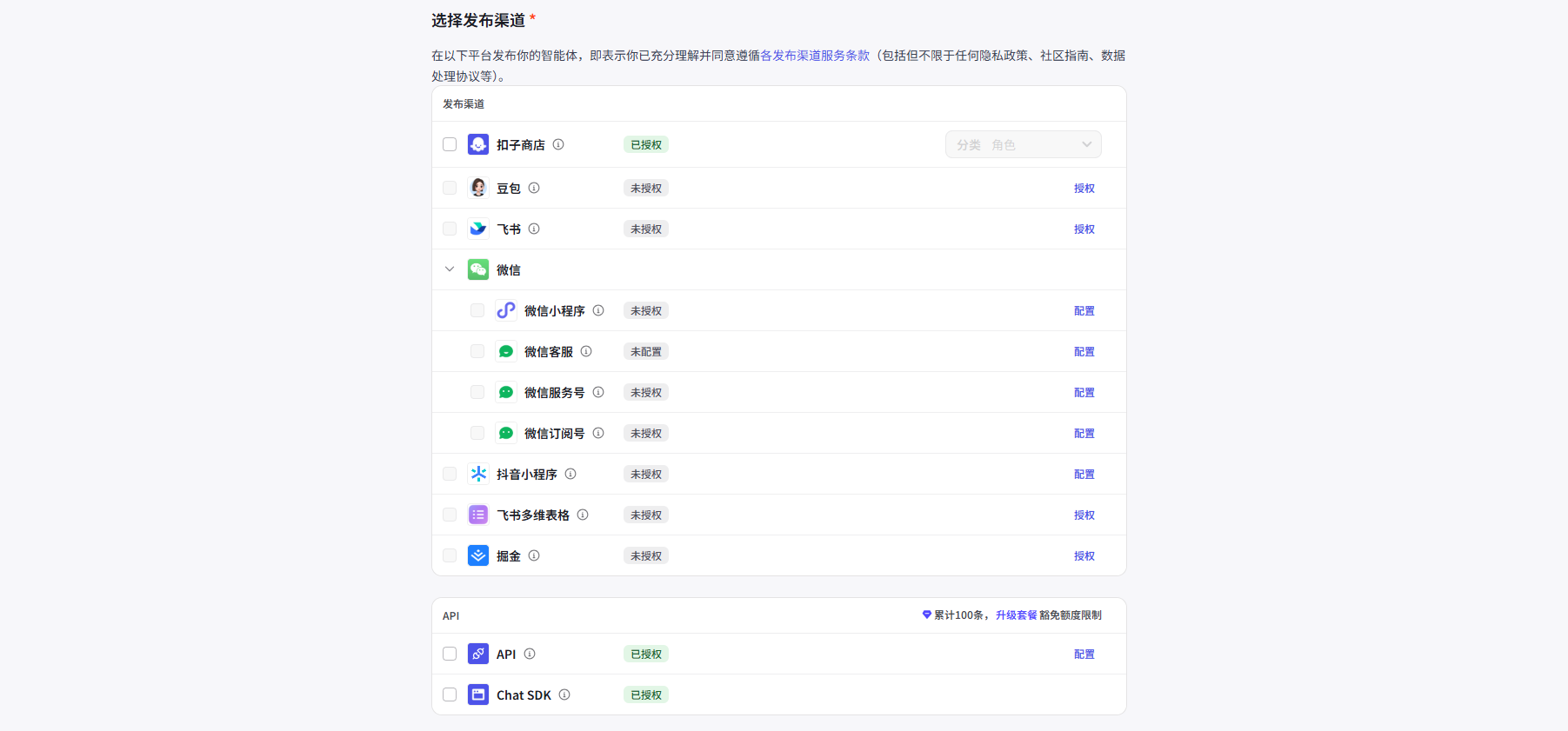Click the 已授权 tag for Chat SDK
Screen dimensions: 1568x731
point(646,694)
